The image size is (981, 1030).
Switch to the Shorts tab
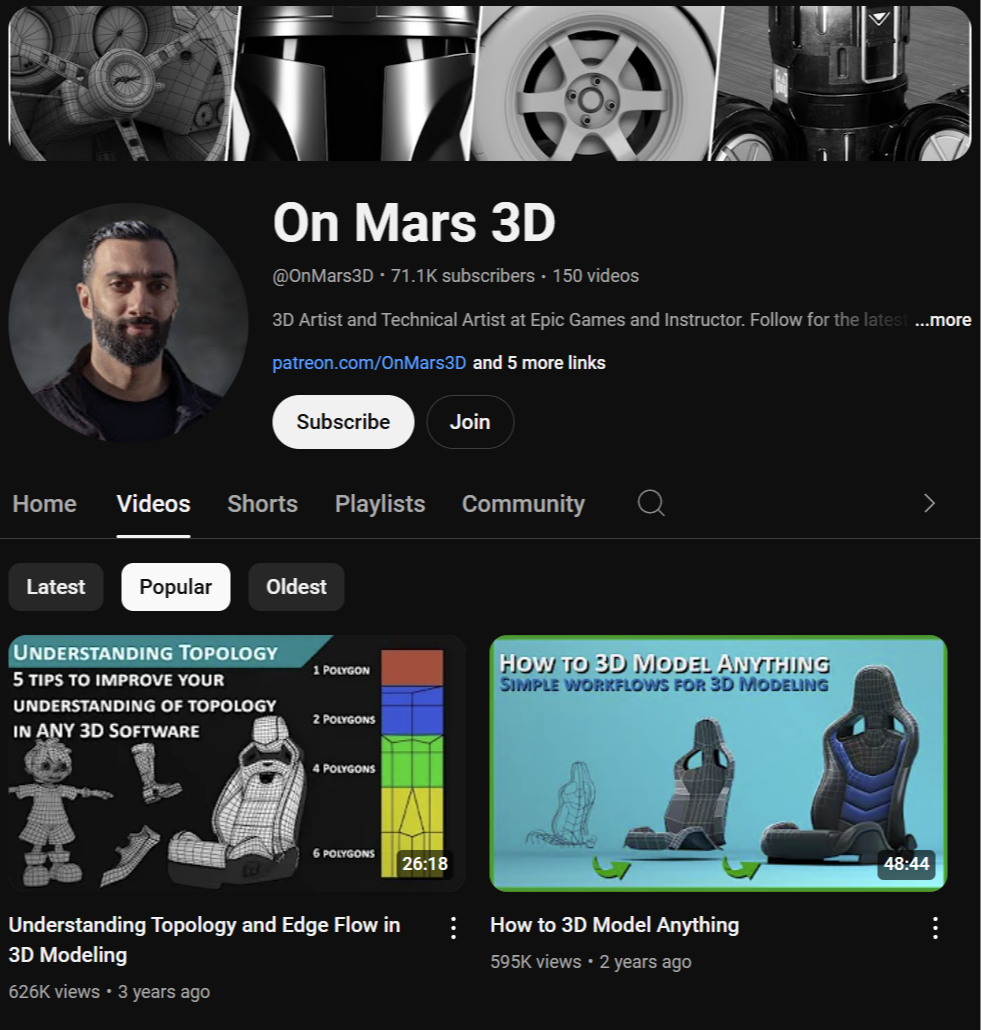click(x=262, y=504)
